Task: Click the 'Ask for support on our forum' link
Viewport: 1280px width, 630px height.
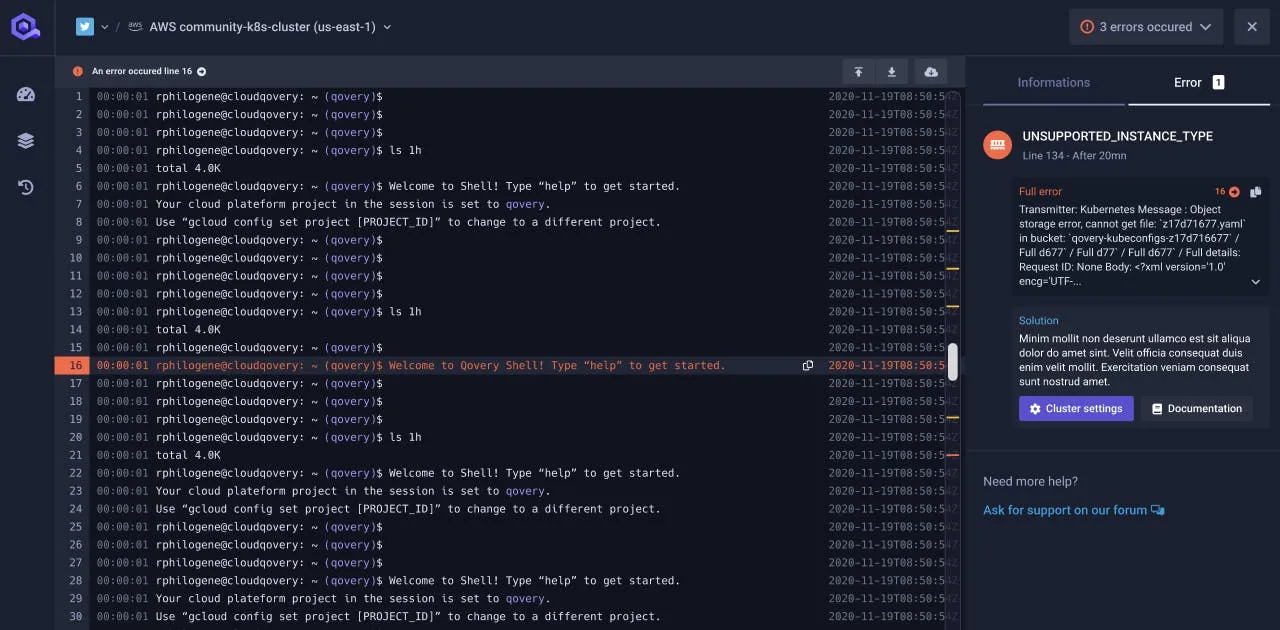Action: coord(1065,510)
